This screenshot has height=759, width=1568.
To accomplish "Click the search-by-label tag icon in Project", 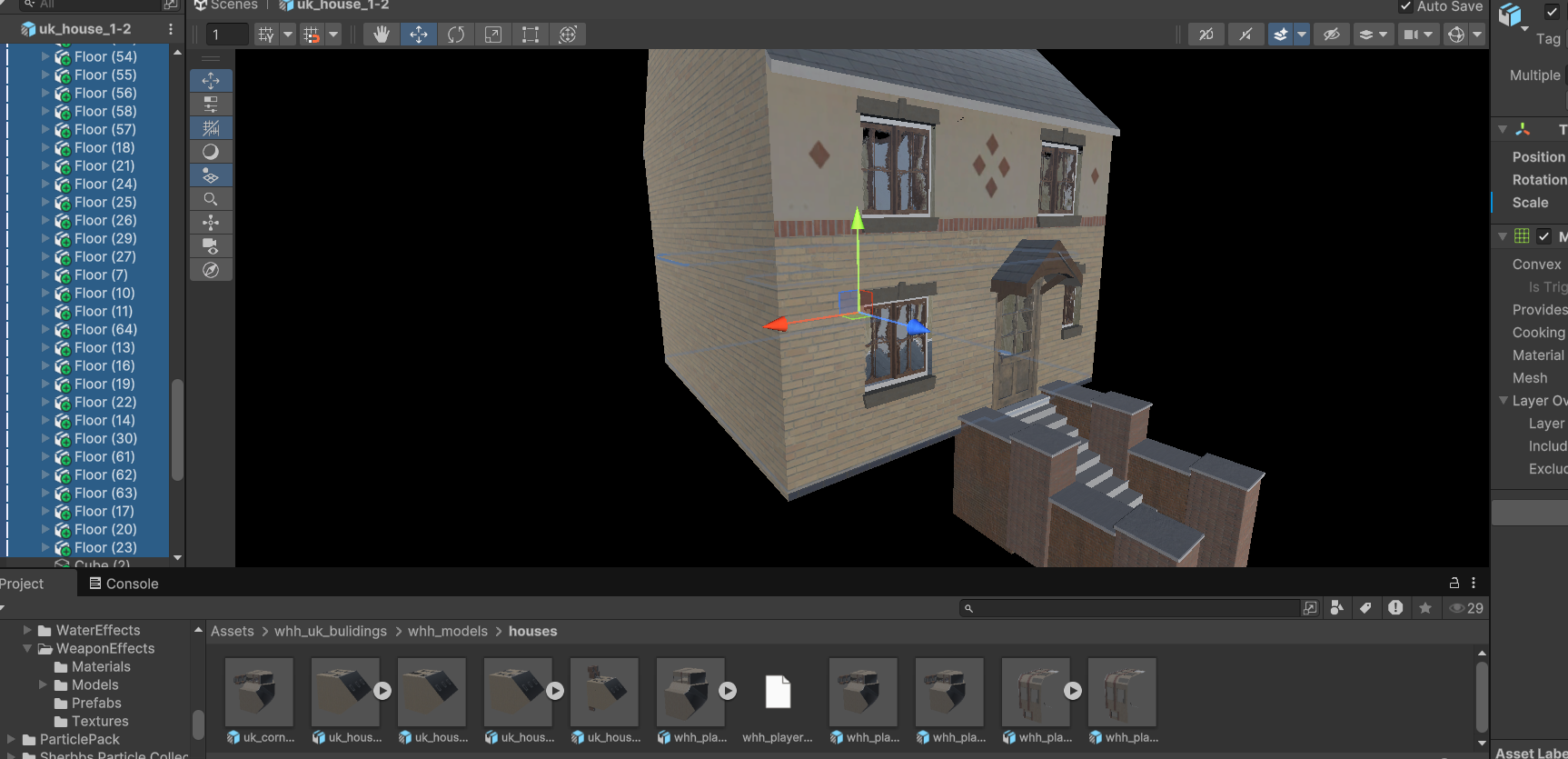I will [1365, 608].
